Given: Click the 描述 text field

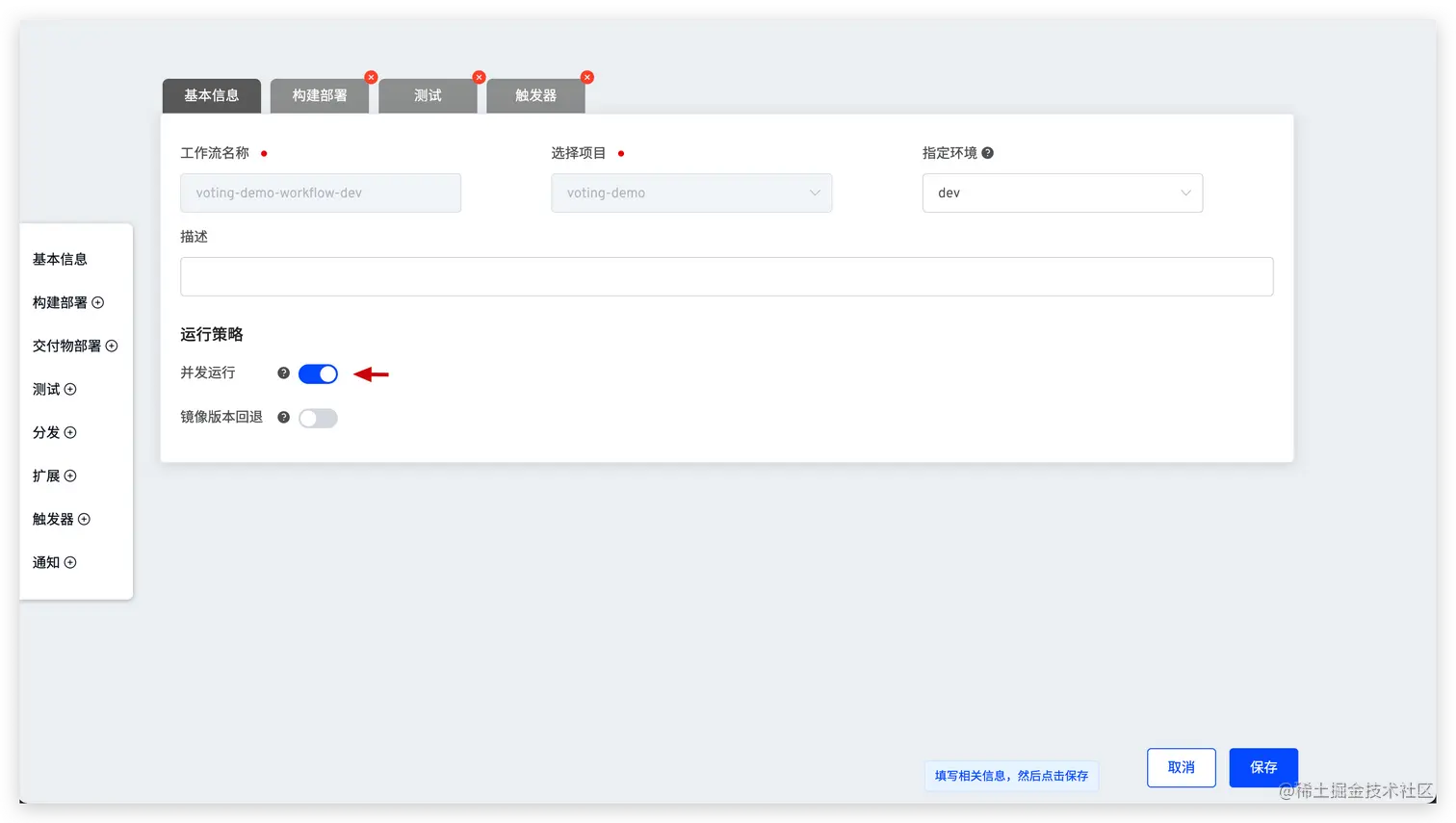Looking at the screenshot, I should click(x=727, y=276).
